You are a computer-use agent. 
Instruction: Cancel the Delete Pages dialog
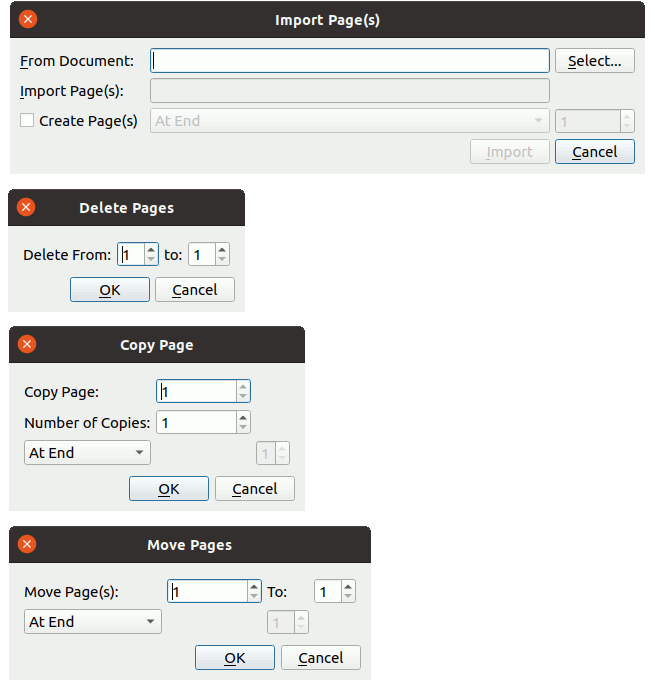[194, 290]
